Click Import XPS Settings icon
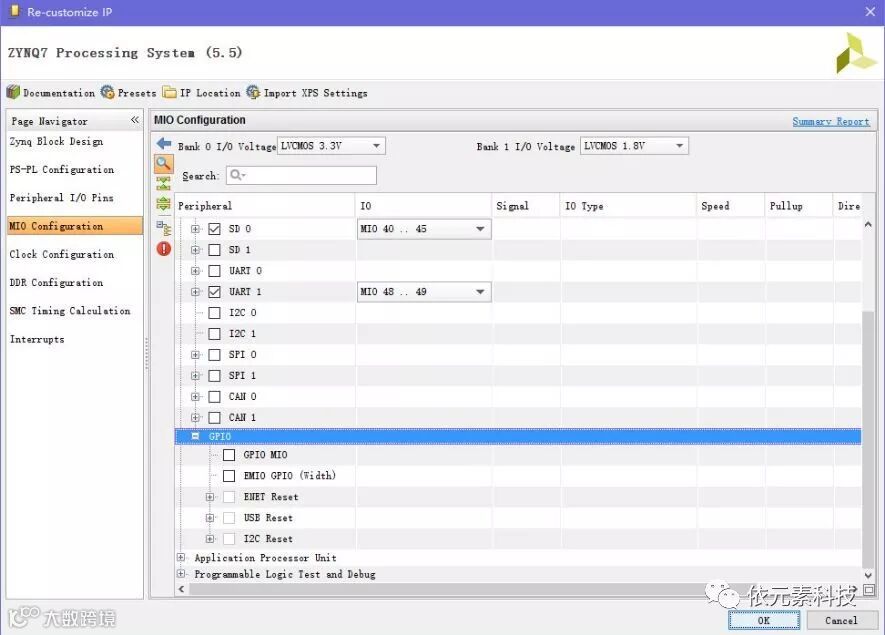The width and height of the screenshot is (885, 635). (253, 92)
